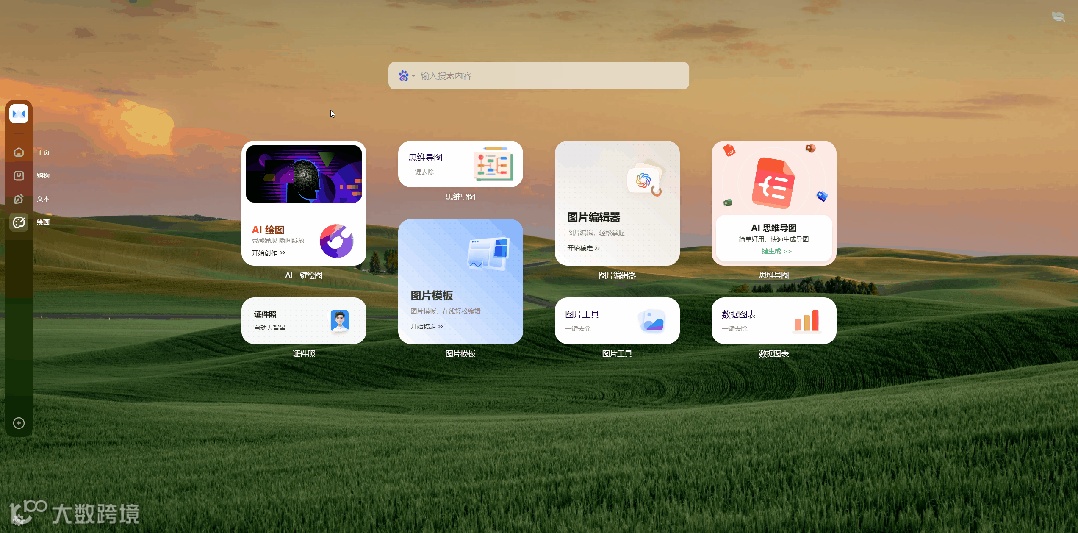Screen dimensions: 1078x533
Task: Open the flowchart illustration in the mind map example card
Action: pos(494,165)
